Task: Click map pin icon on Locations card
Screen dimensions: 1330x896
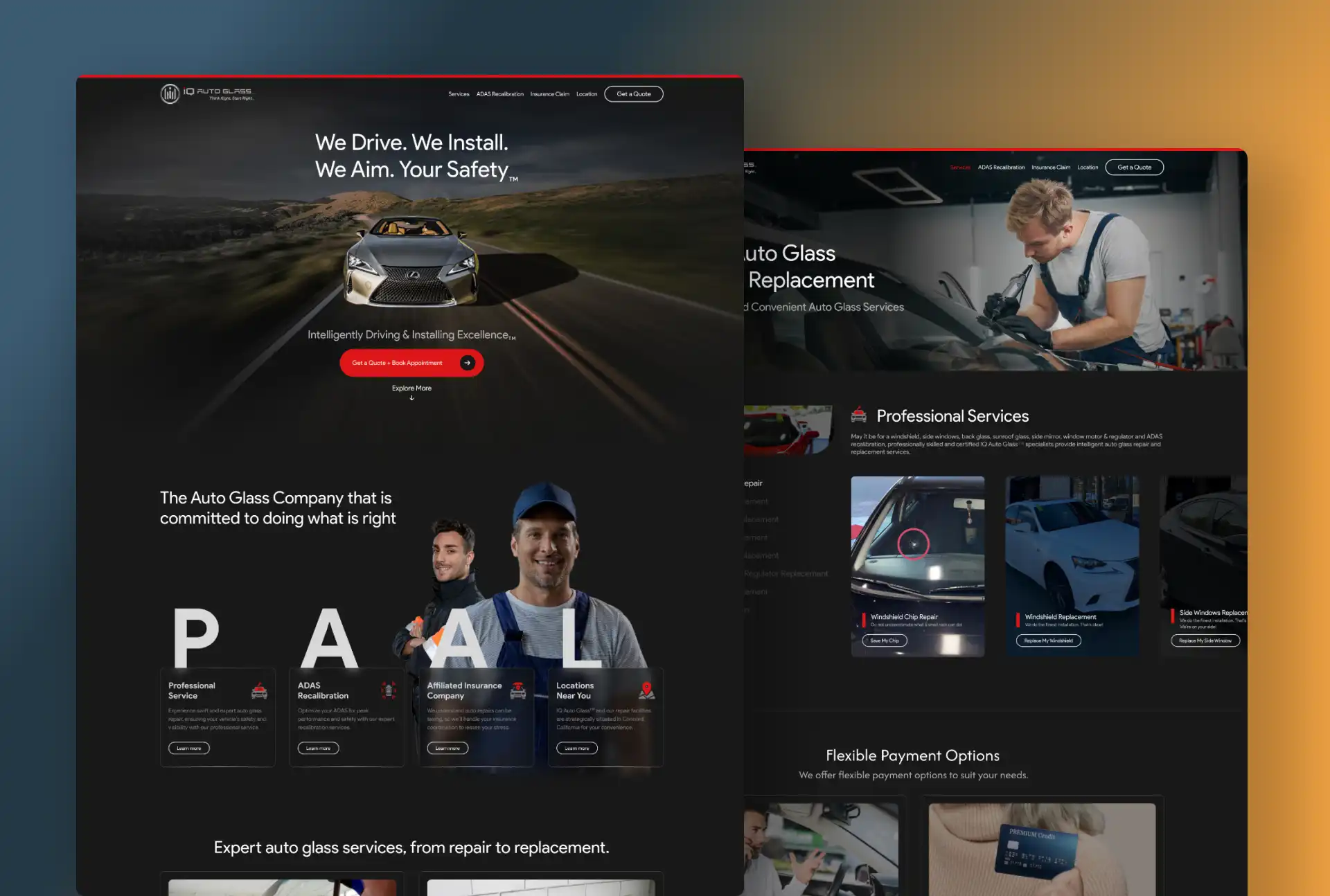Action: [x=647, y=690]
